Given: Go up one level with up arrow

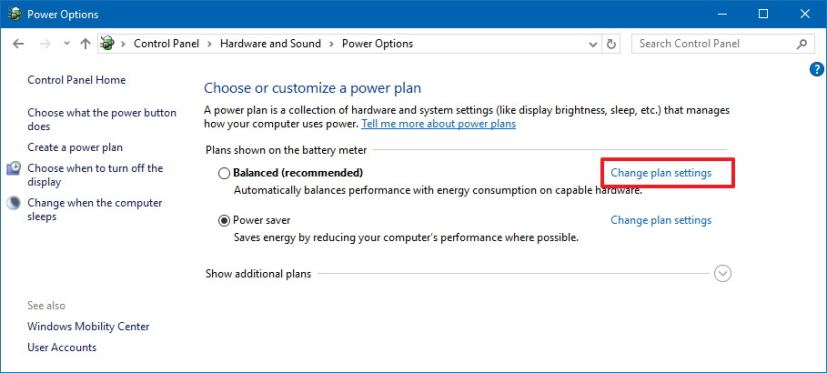Looking at the screenshot, I should [x=85, y=44].
